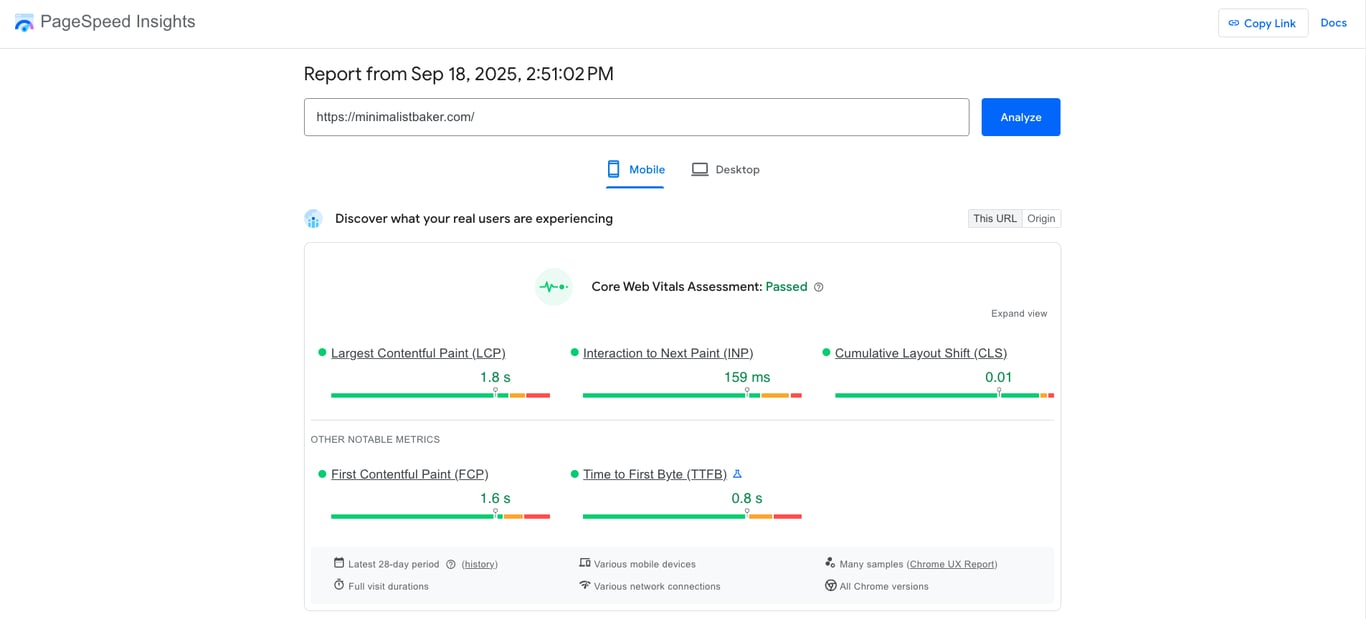The image size is (1366, 619).
Task: Open the LCP metric details link
Action: [x=418, y=352]
